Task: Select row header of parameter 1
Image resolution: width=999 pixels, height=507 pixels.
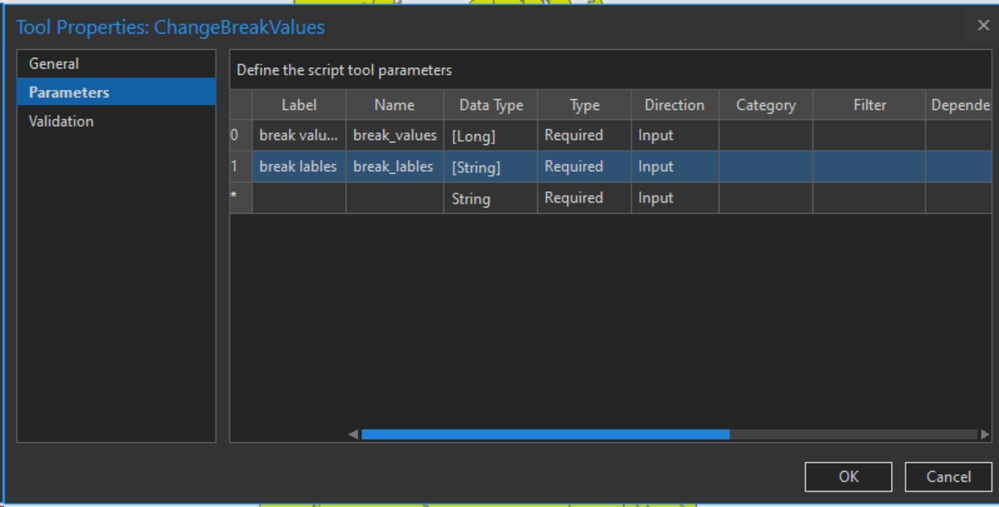Action: [x=240, y=167]
